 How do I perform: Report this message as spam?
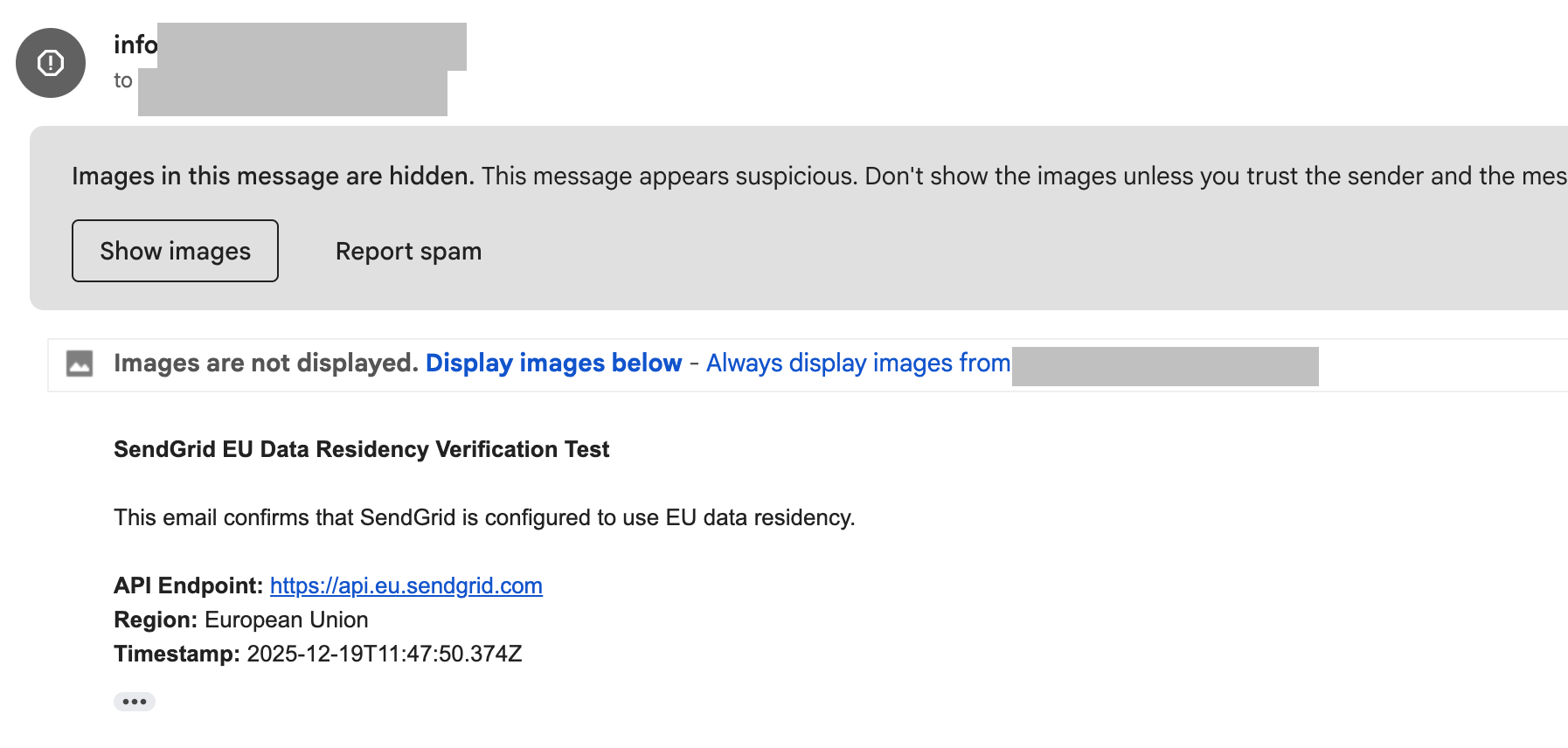click(408, 252)
